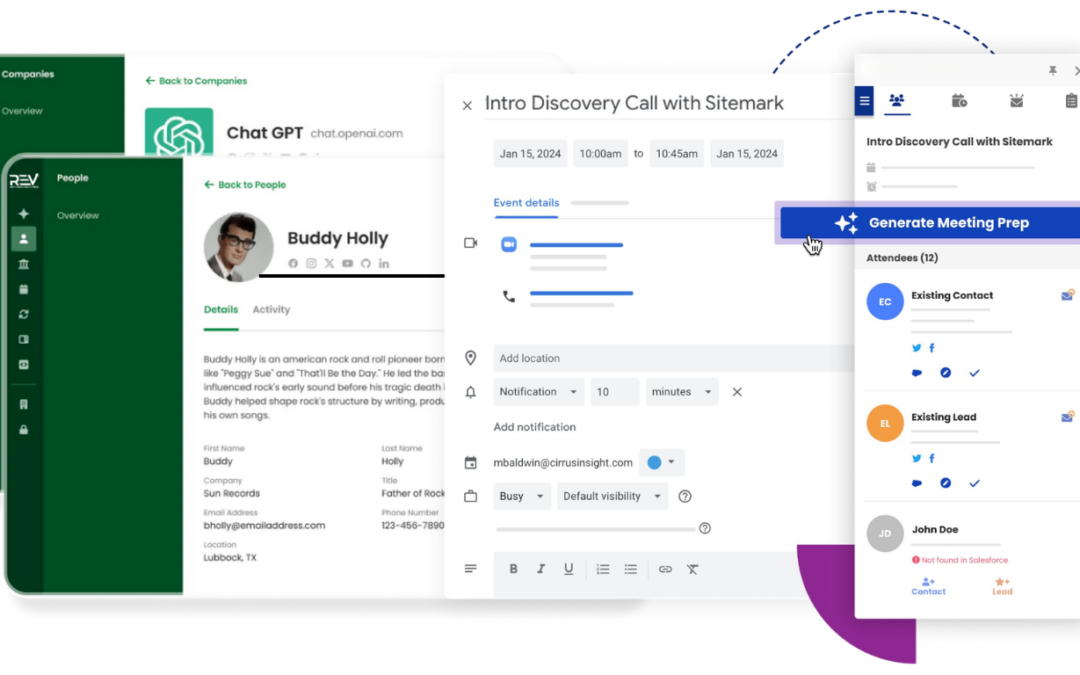Click the help icon beside Default visibility
This screenshot has height=675, width=1080.
tap(685, 496)
